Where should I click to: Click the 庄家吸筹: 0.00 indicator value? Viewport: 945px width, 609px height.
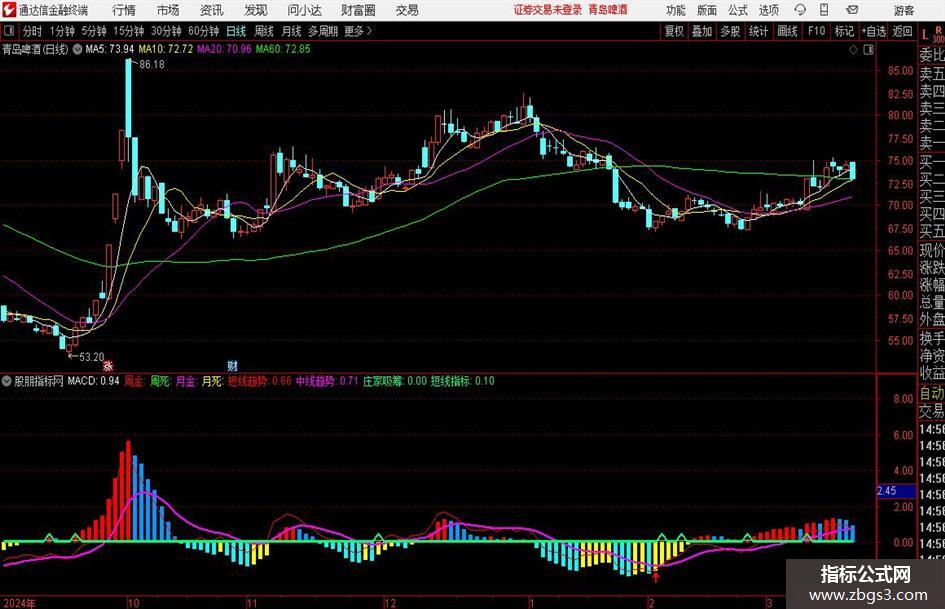pos(395,381)
